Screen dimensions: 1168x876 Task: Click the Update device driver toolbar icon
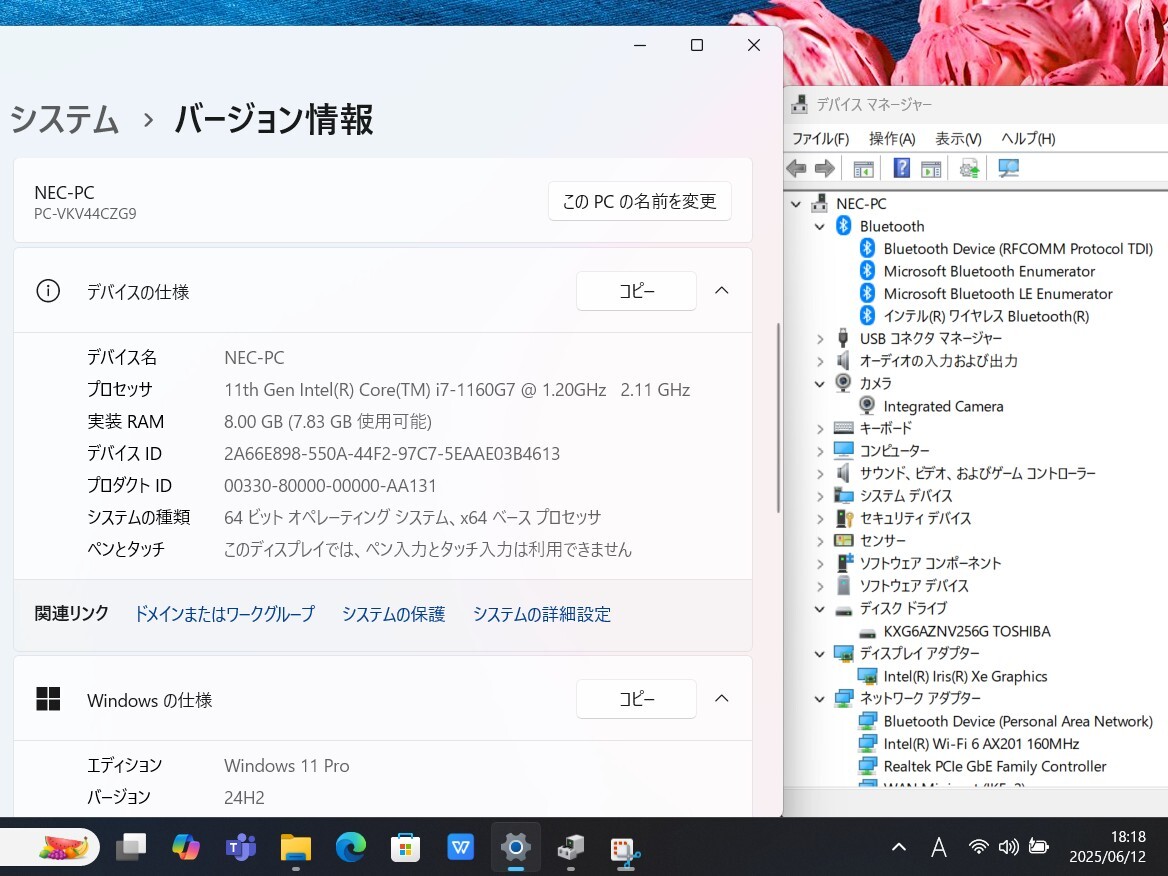pos(969,168)
